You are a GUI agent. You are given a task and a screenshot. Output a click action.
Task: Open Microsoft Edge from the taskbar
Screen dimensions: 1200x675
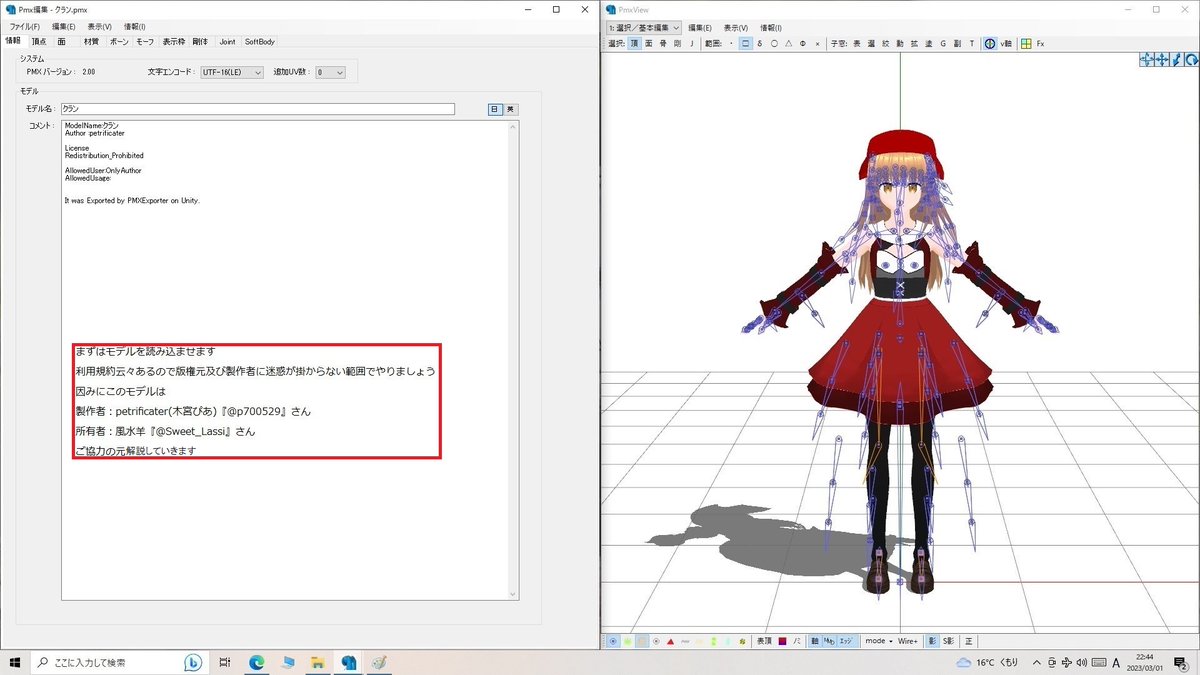pos(256,662)
